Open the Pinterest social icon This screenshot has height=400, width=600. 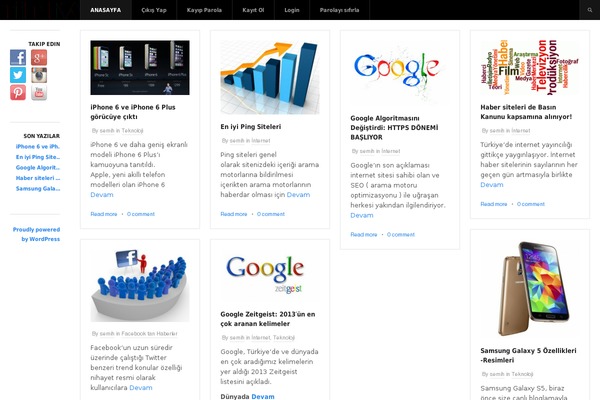click(18, 93)
